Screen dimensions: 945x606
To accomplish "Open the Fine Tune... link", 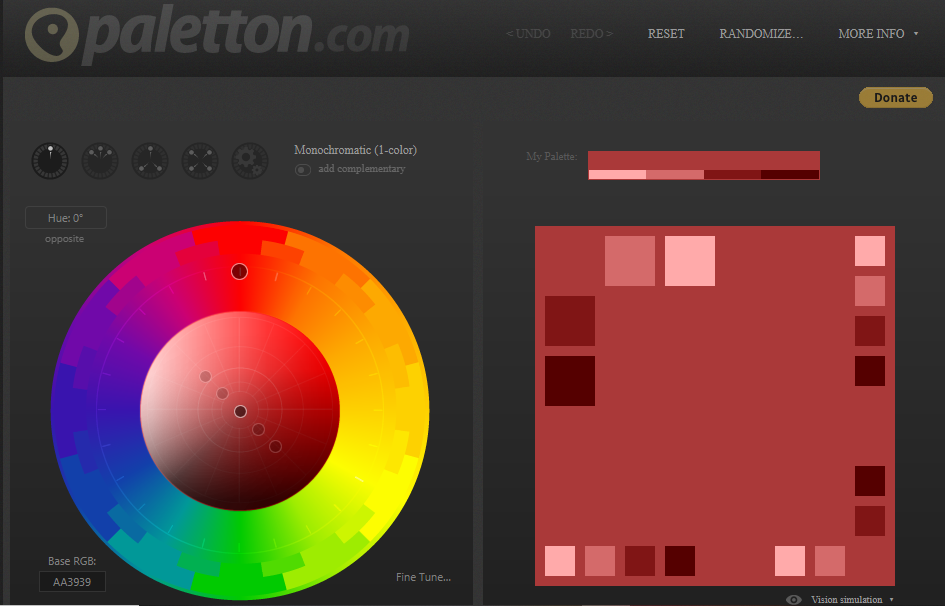I will tap(424, 577).
